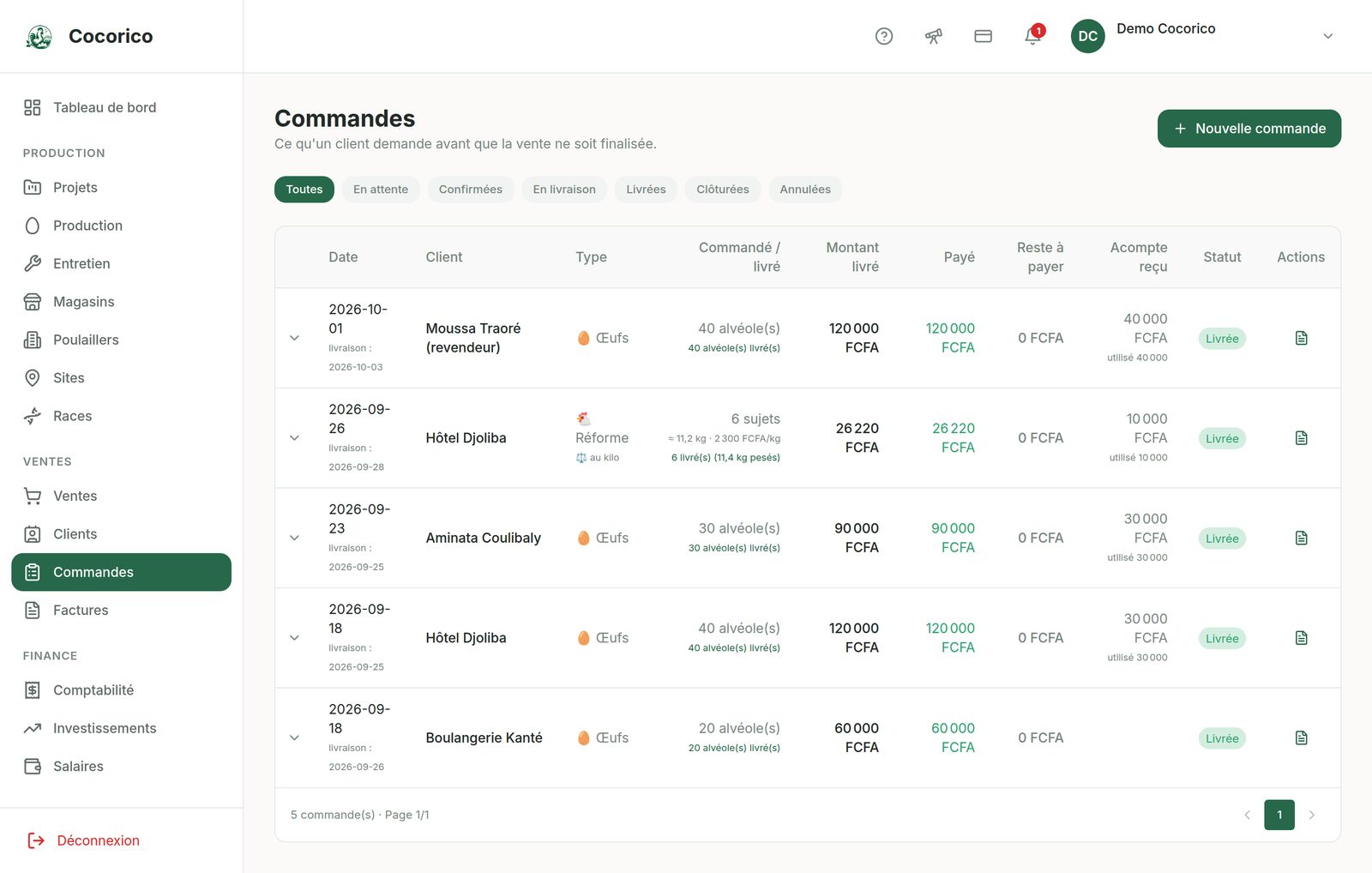Click the Comptabilité receipt icon
This screenshot has width=1372, height=873.
tap(33, 690)
